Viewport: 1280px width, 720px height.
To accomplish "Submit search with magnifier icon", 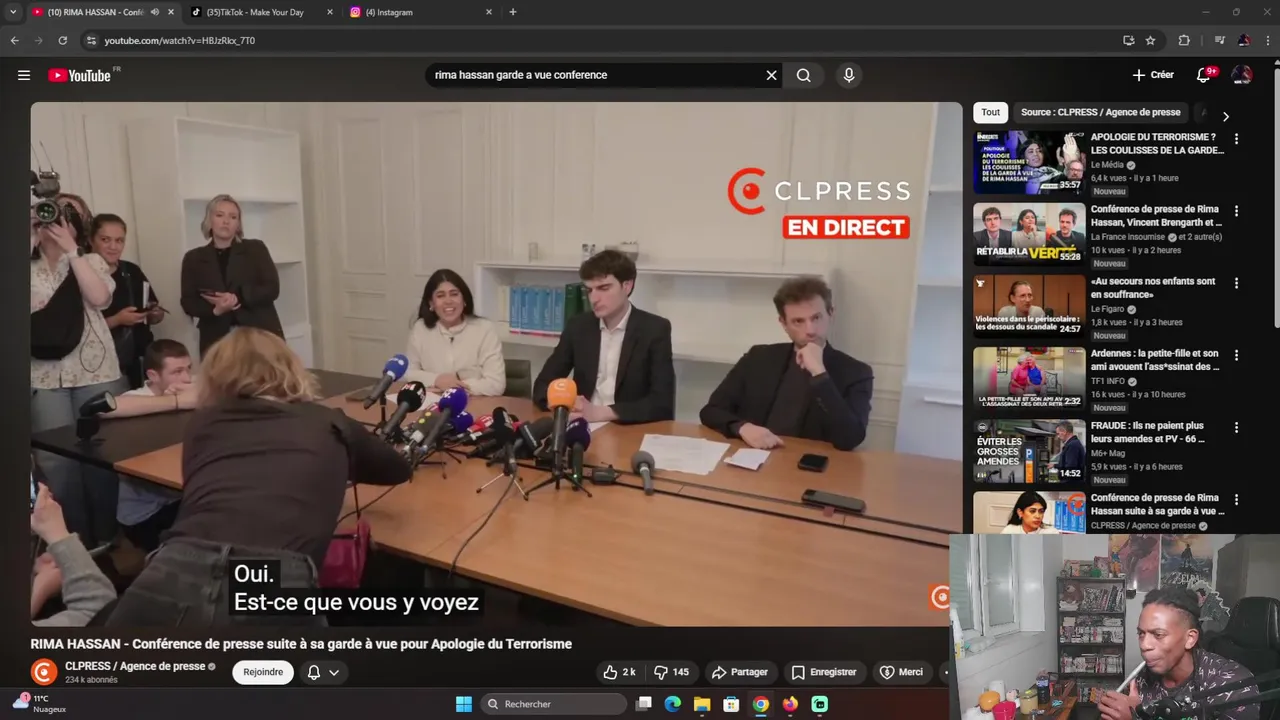I will click(x=803, y=75).
